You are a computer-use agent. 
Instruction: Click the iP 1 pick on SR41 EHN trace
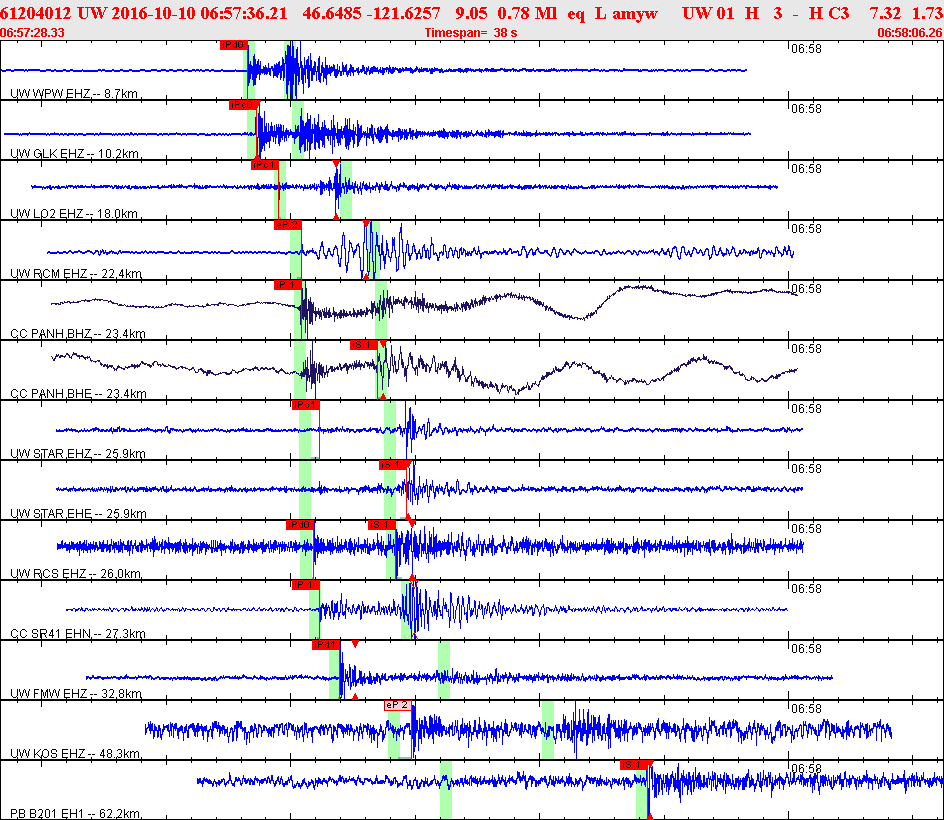[306, 585]
